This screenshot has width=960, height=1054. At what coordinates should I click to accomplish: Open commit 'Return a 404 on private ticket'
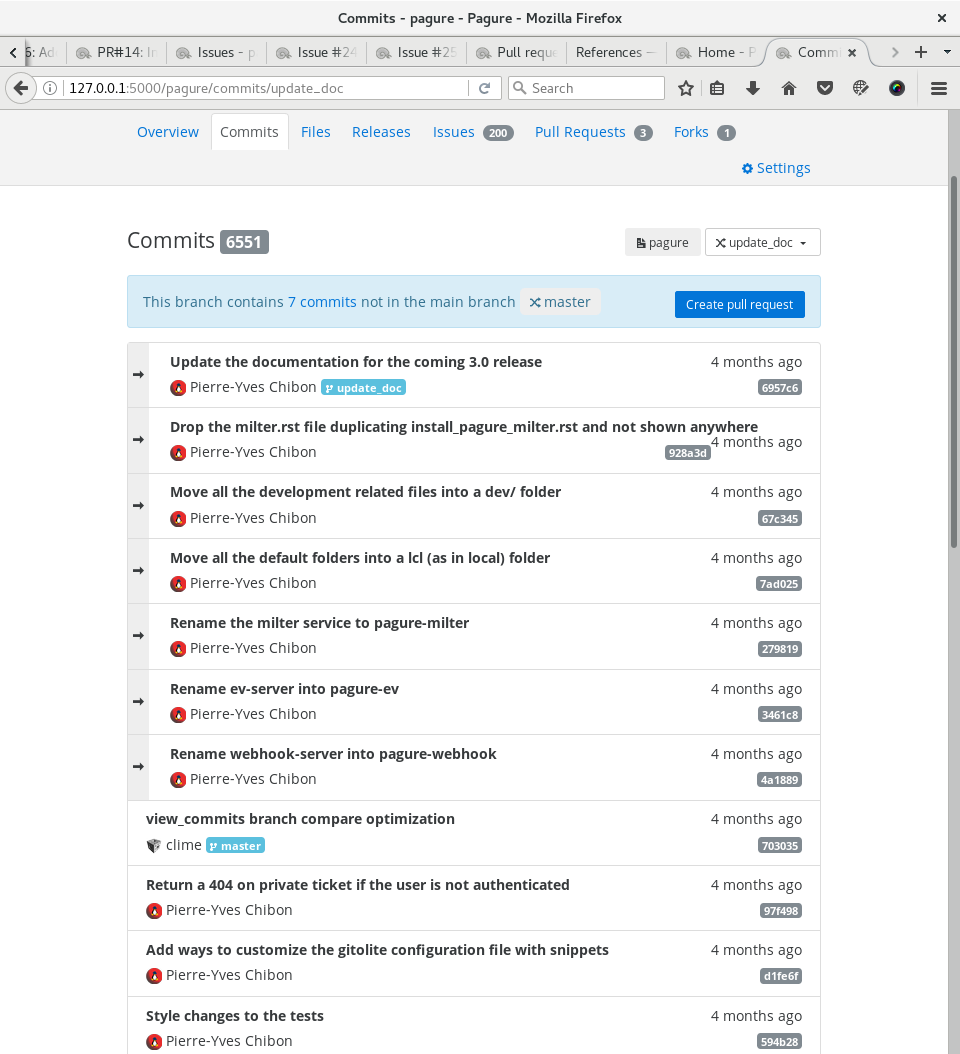[x=358, y=885]
